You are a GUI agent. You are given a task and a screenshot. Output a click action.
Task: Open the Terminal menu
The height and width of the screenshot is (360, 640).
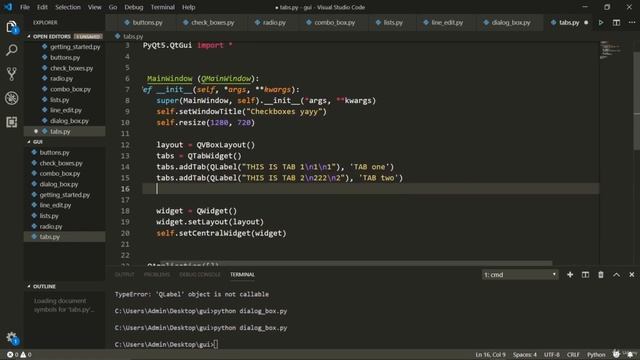point(162,7)
